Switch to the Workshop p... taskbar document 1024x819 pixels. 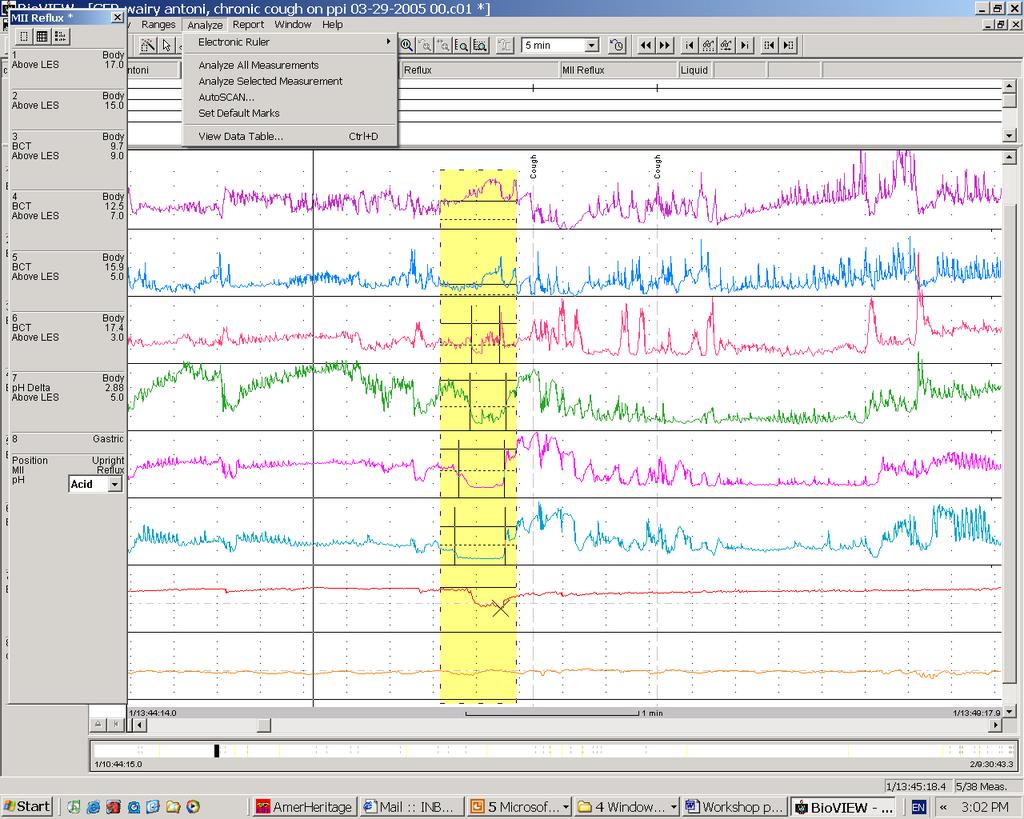(734, 807)
